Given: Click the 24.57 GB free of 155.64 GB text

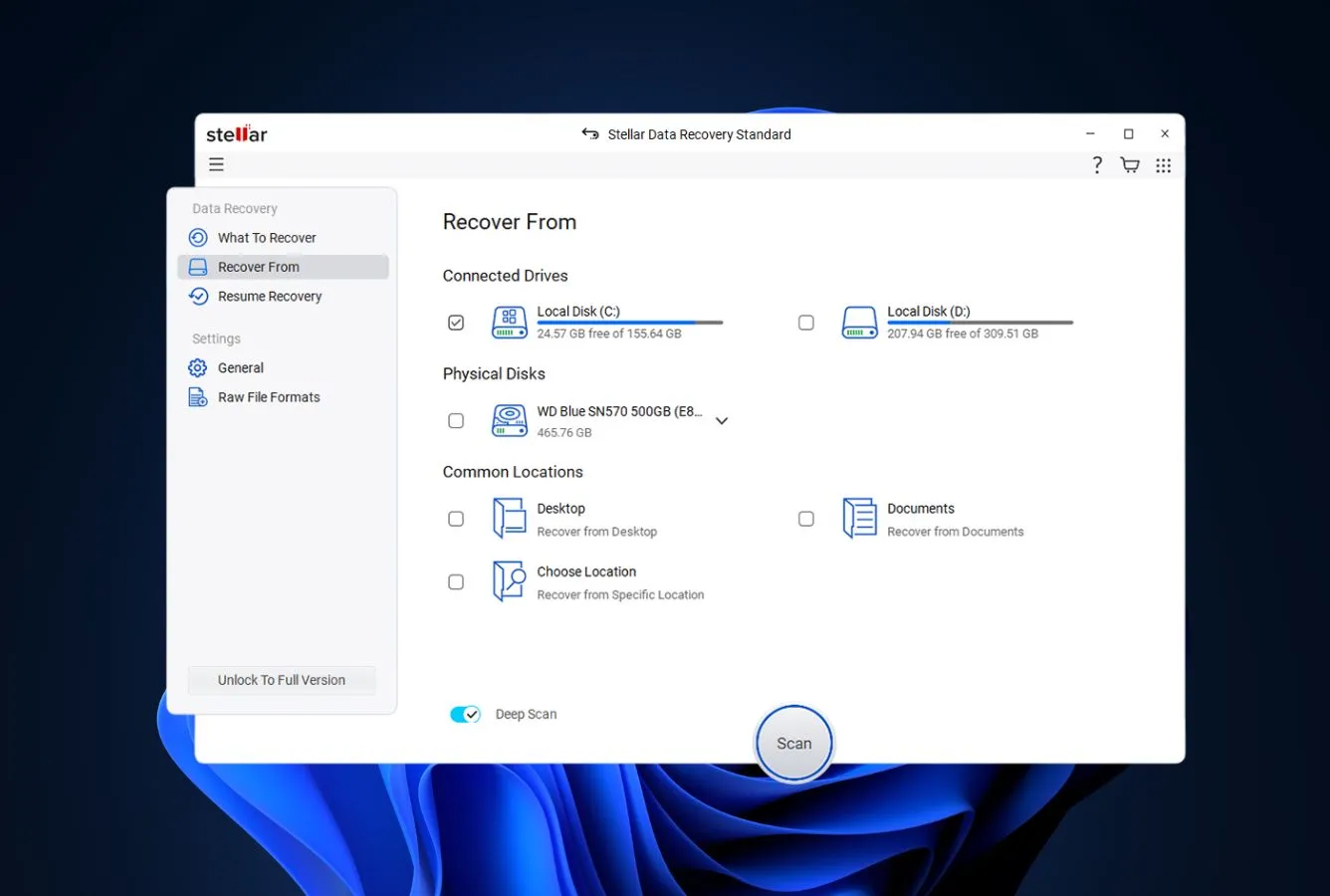Looking at the screenshot, I should [609, 334].
